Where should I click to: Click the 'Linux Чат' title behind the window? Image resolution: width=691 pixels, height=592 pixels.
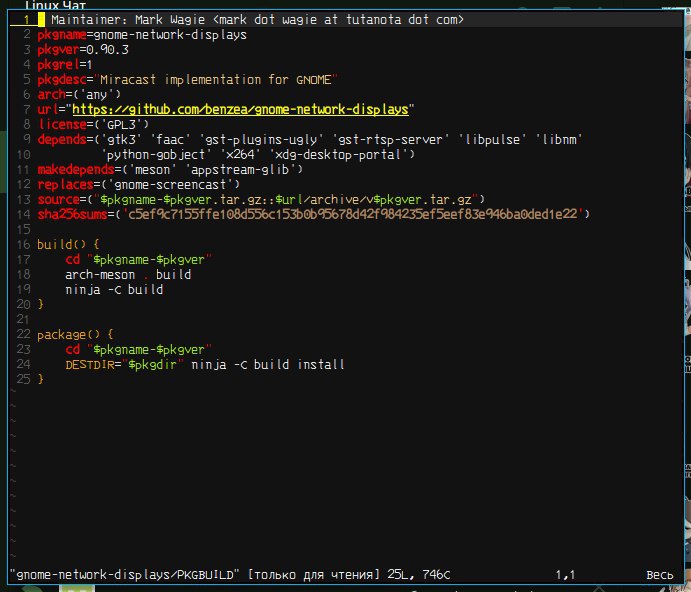pos(55,5)
